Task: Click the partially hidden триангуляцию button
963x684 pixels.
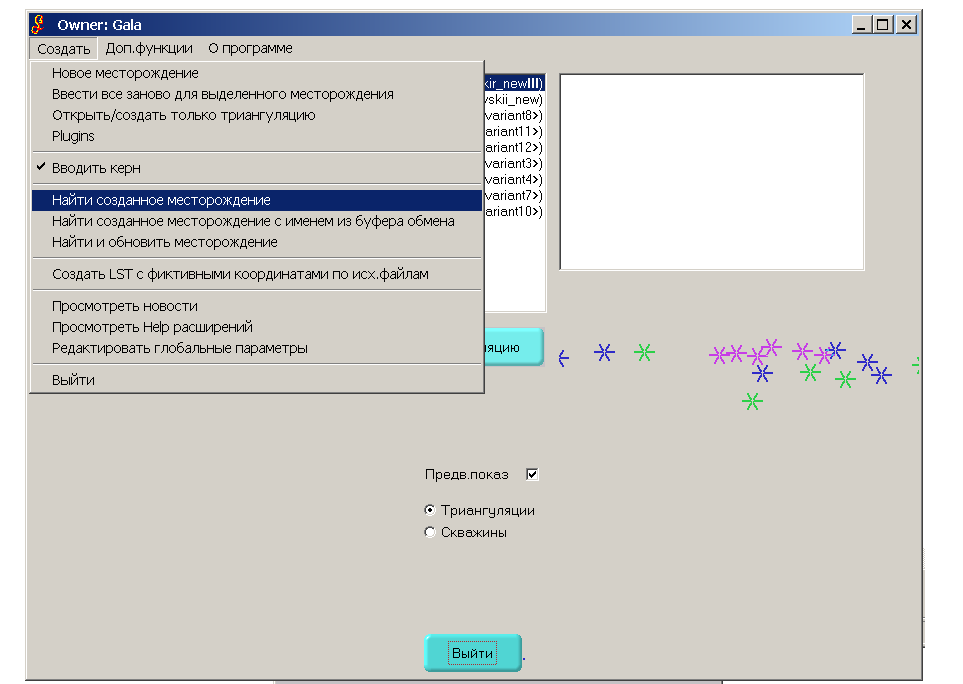Action: 514,347
